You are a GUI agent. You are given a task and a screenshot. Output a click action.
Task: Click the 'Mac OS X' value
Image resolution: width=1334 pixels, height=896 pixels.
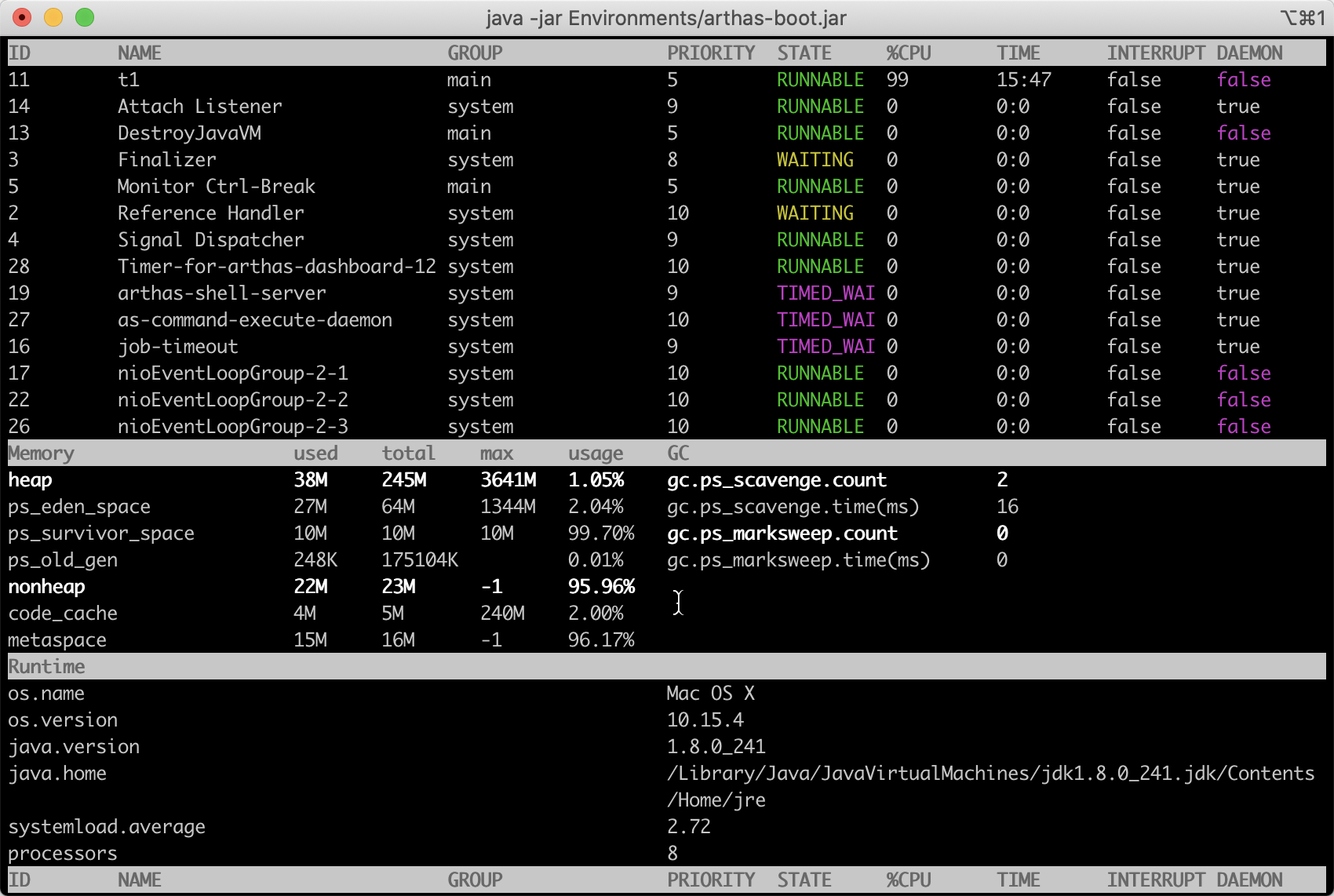point(711,694)
